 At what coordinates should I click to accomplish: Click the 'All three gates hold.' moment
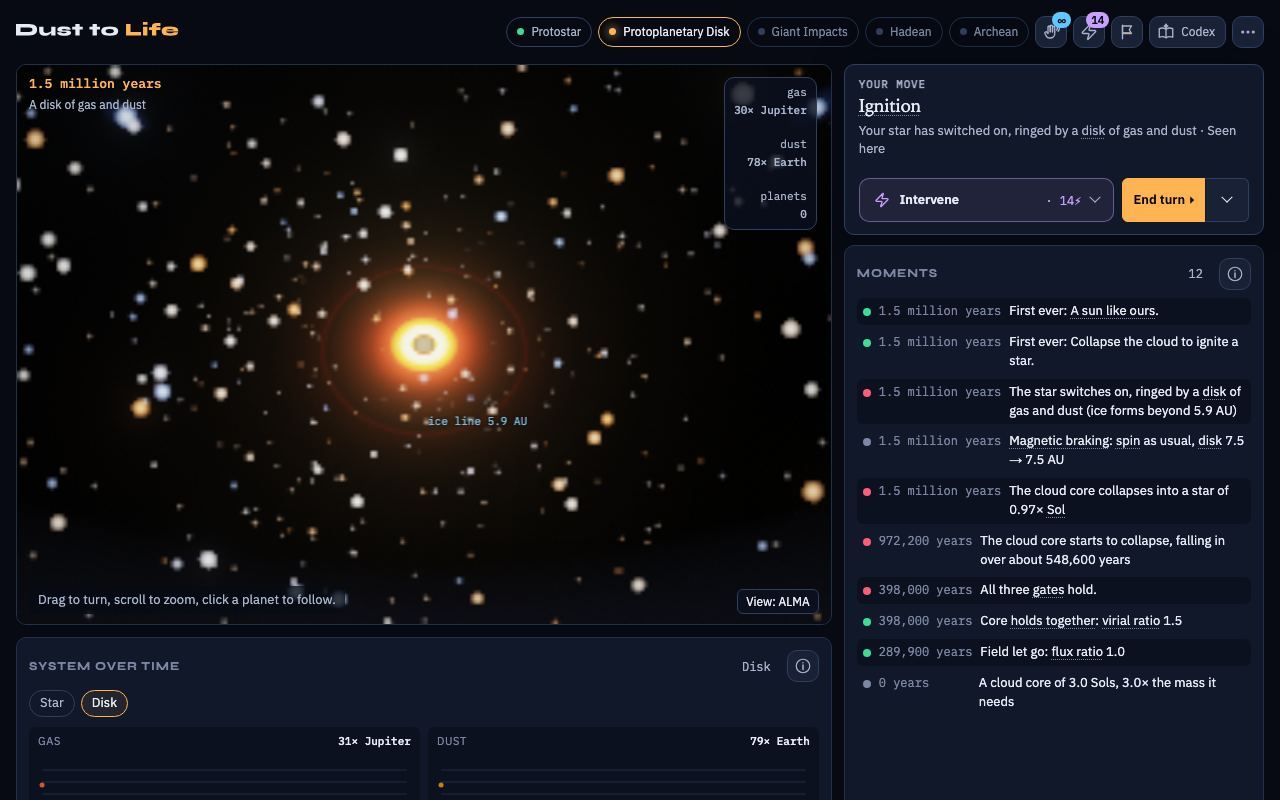1054,590
